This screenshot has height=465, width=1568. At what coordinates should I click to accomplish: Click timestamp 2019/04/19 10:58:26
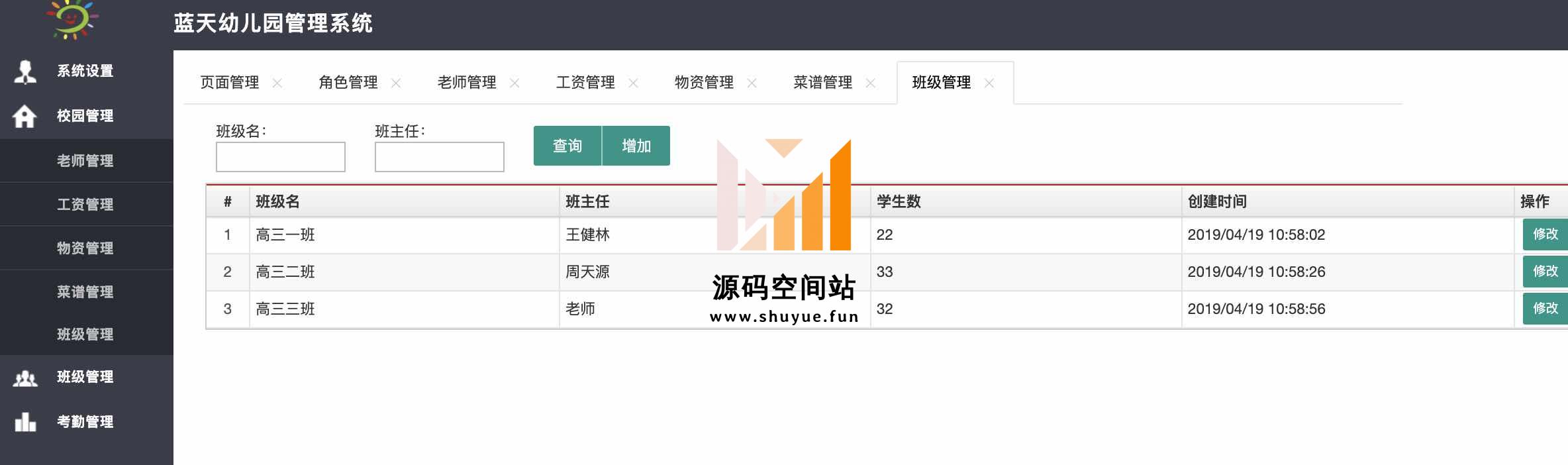1256,272
